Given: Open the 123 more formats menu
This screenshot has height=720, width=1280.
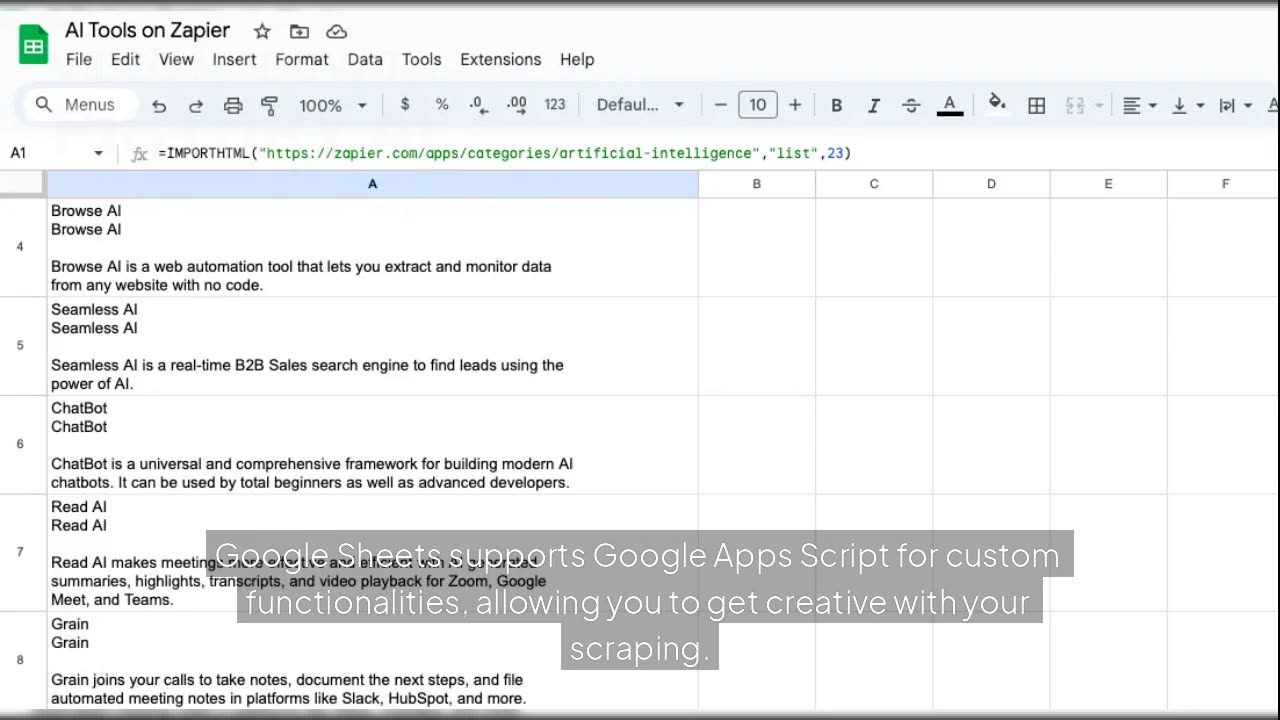Looking at the screenshot, I should 555,104.
